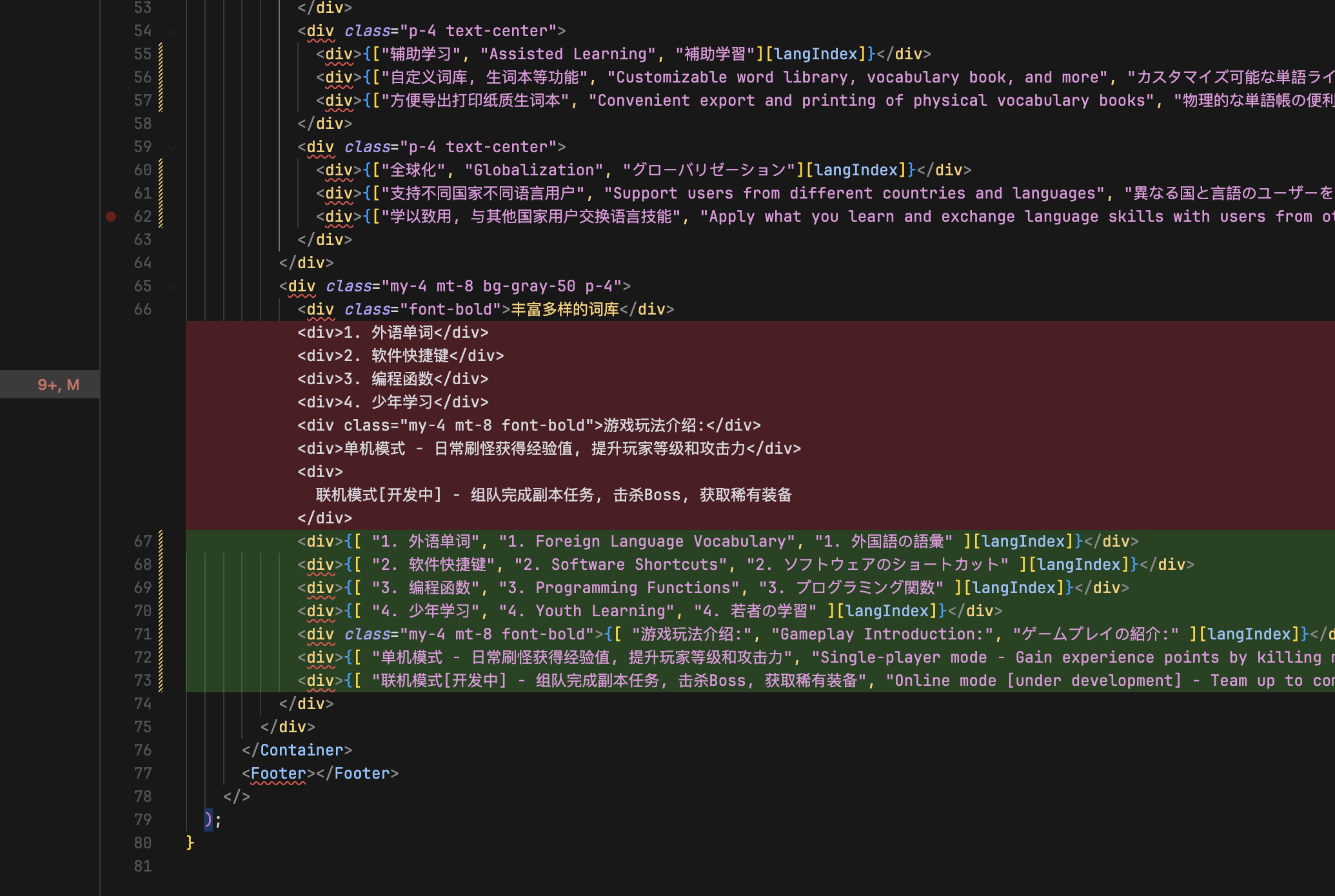Click the closing Container tag
This screenshot has width=1335, height=896.
click(301, 750)
